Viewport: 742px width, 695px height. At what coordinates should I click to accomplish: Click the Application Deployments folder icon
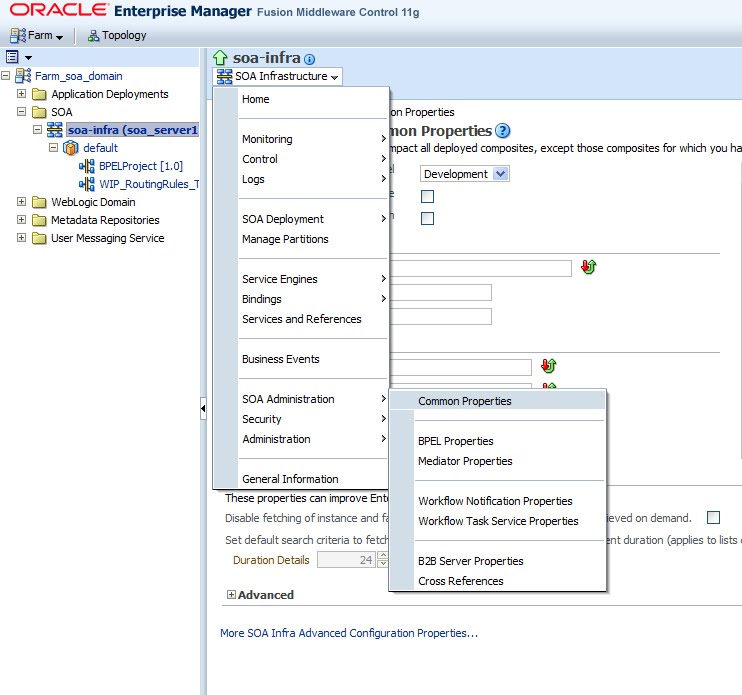[x=39, y=94]
